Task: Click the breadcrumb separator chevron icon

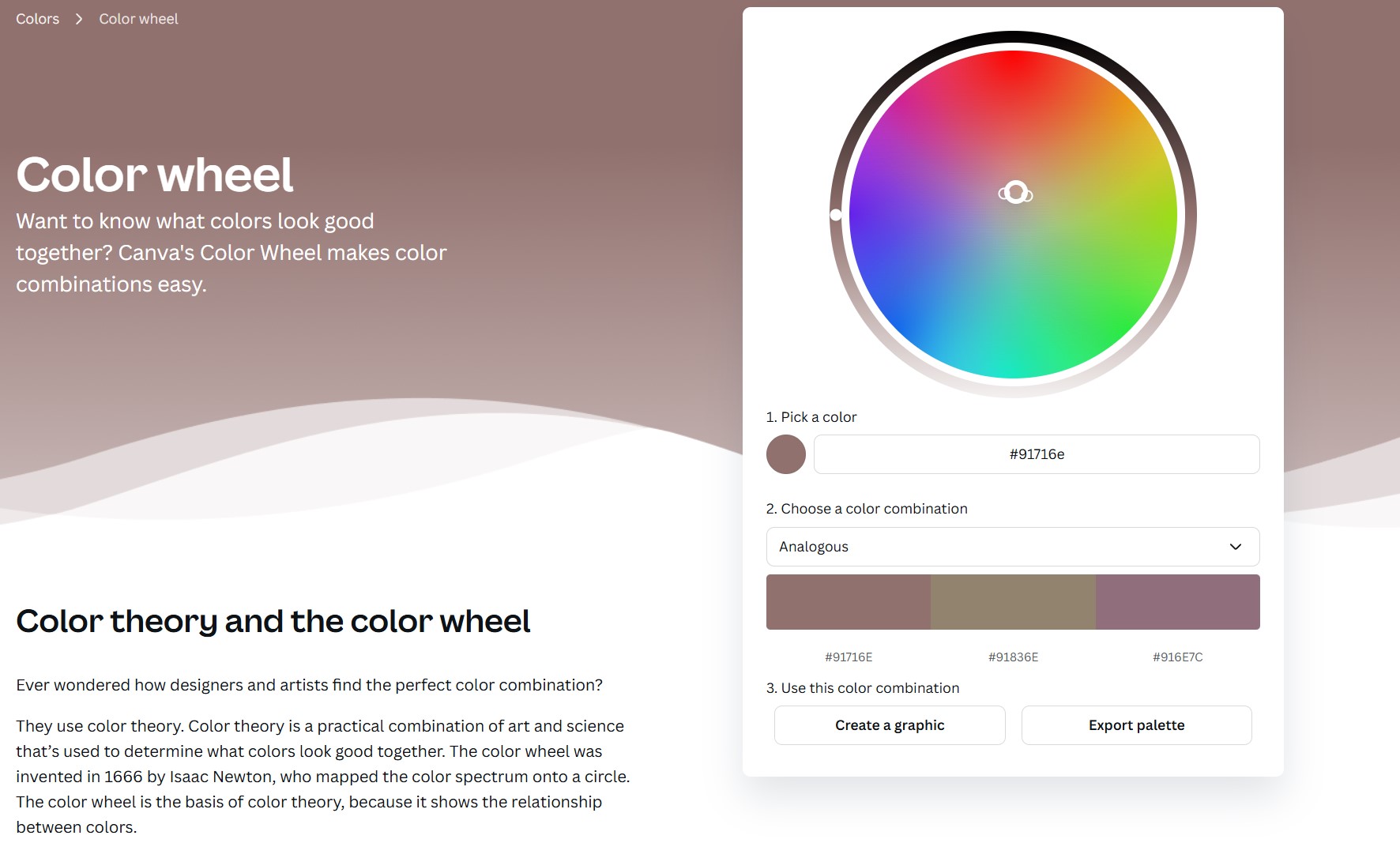Action: point(79,19)
